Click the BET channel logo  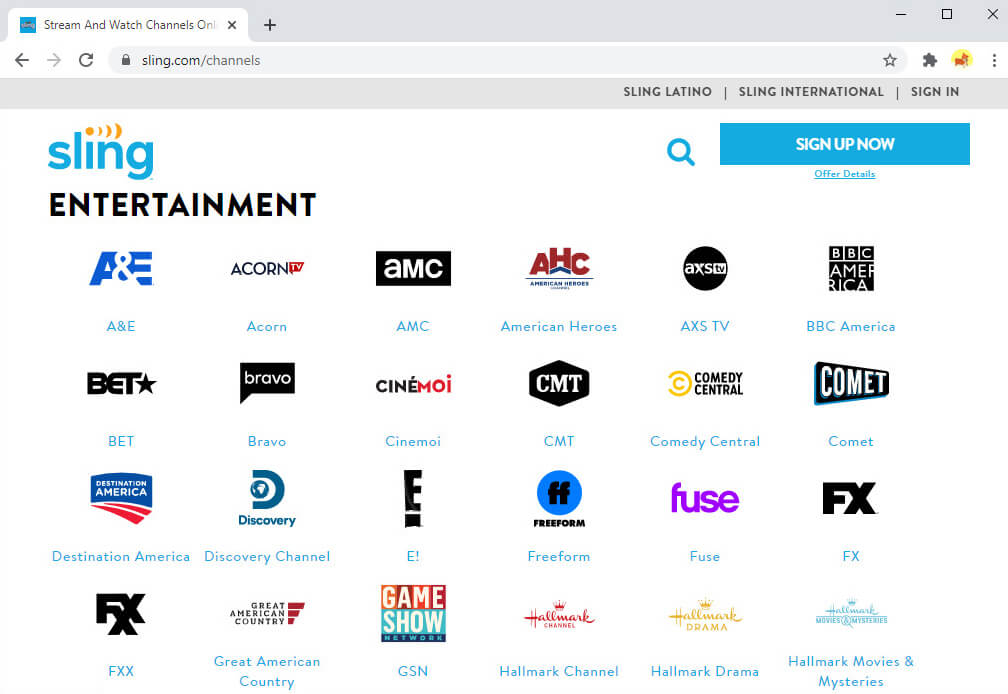(x=121, y=384)
